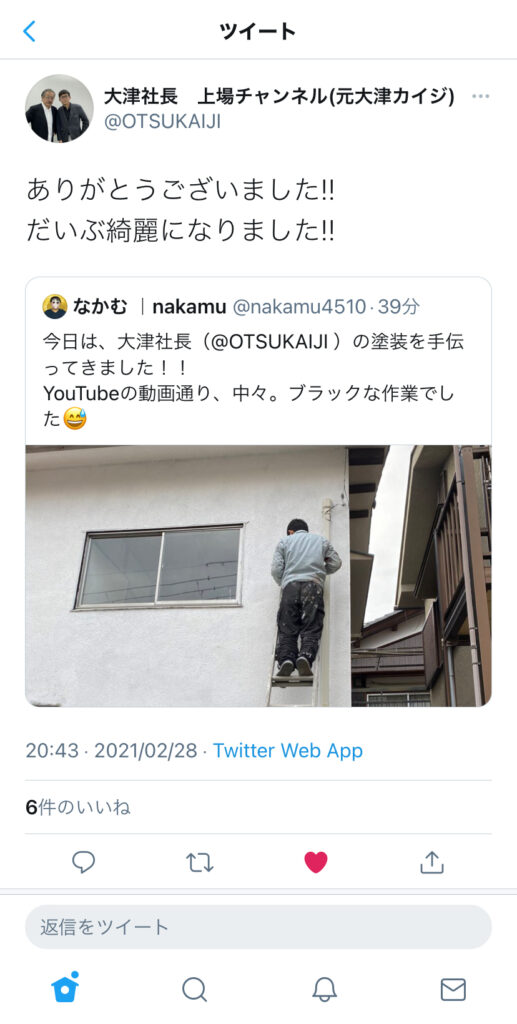Unlike the tweet via red heart

point(316,862)
